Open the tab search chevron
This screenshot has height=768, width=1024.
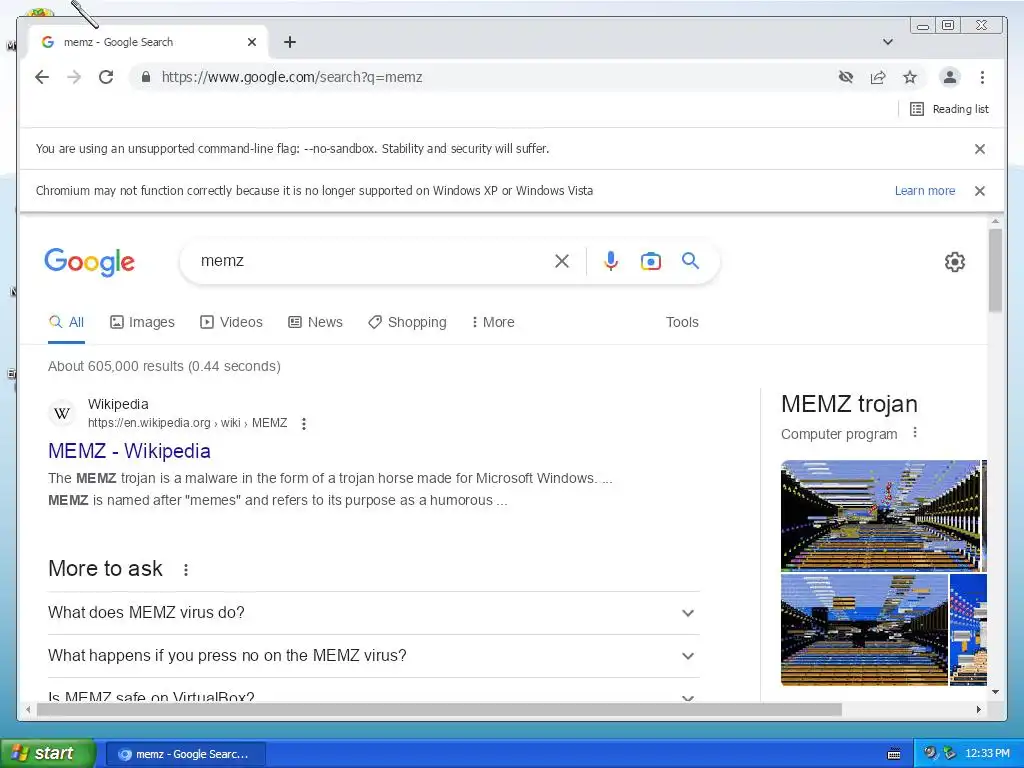888,42
